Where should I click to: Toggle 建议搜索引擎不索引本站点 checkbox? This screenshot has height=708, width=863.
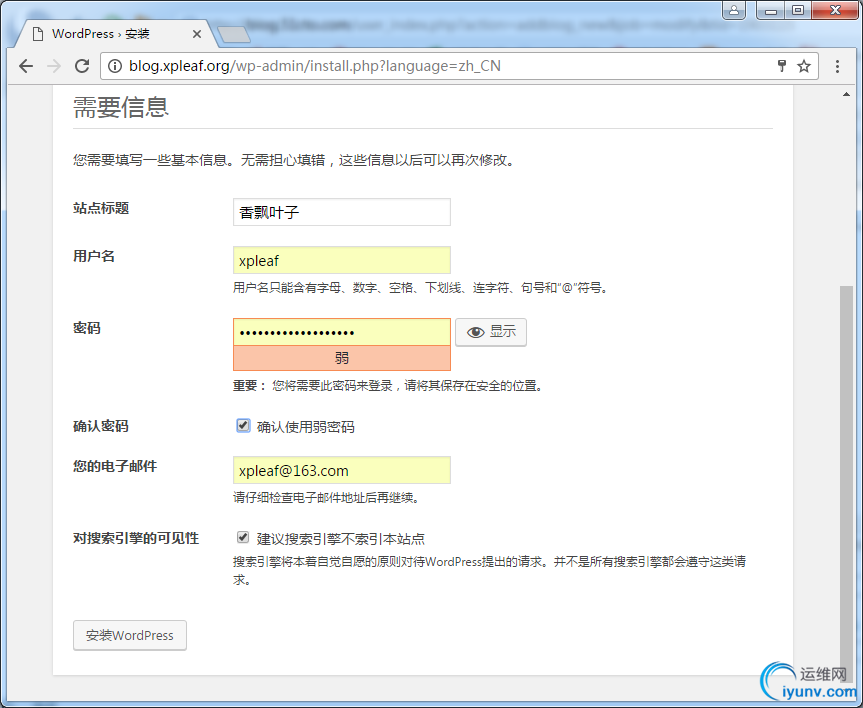(243, 537)
